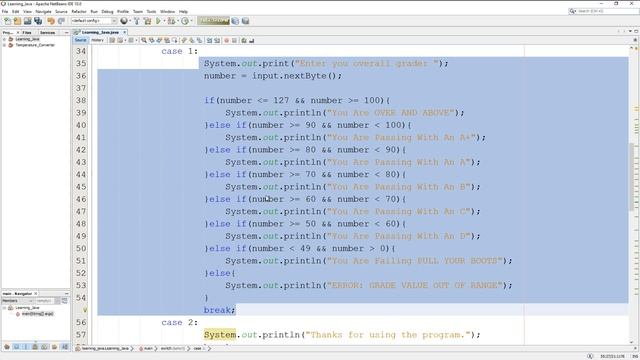Click the editor split handle above vertical scrollbar
This screenshot has height=360, width=640.
[x=635, y=40]
